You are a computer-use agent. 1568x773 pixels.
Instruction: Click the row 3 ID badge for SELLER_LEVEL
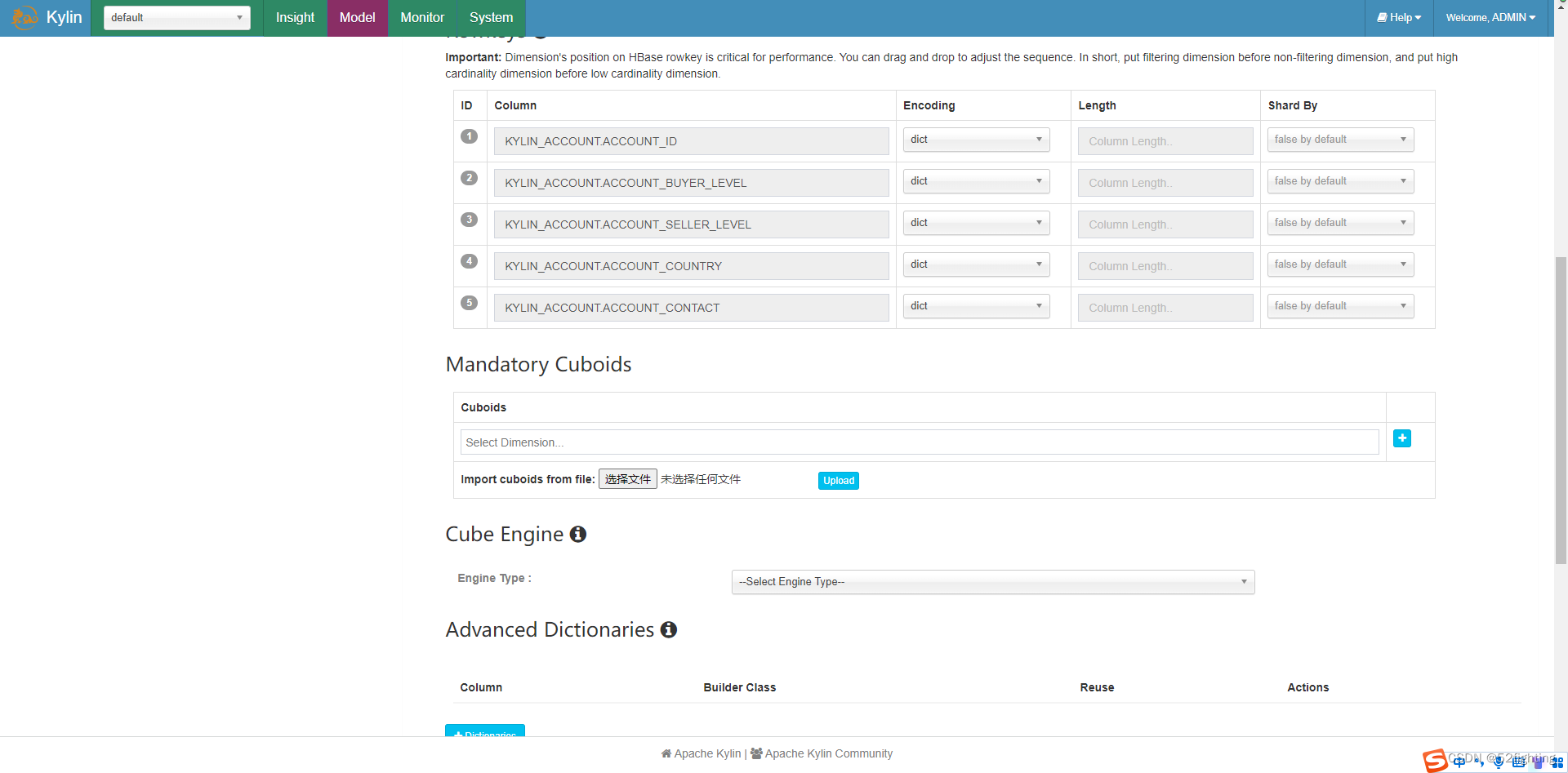coord(469,220)
